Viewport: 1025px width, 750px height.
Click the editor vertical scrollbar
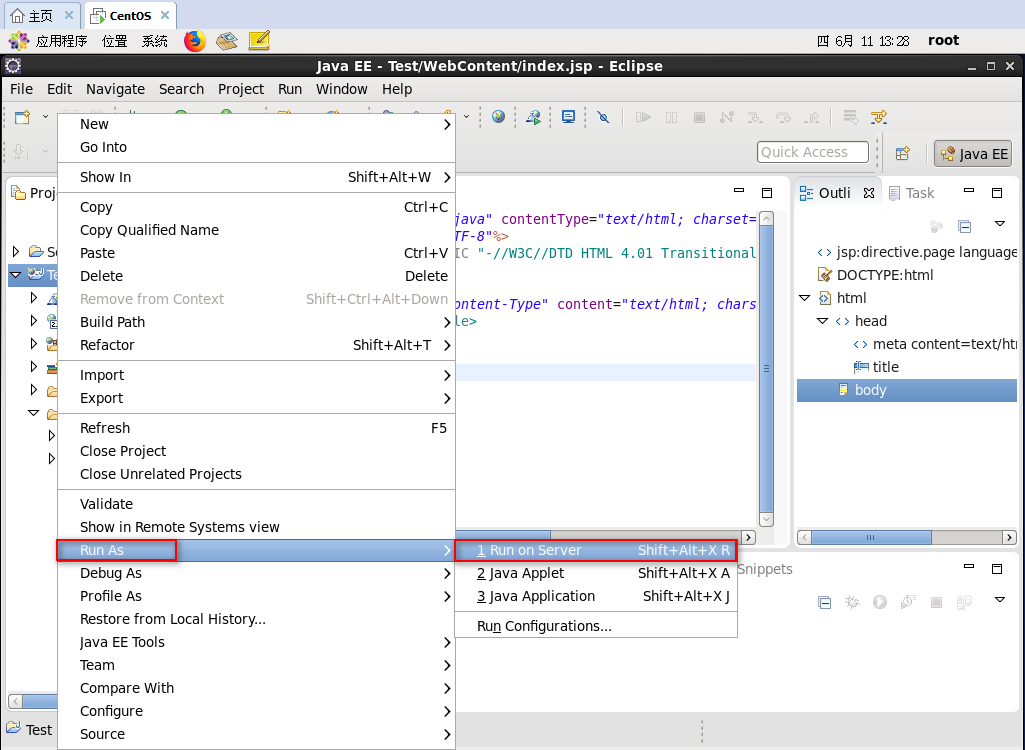(x=766, y=370)
